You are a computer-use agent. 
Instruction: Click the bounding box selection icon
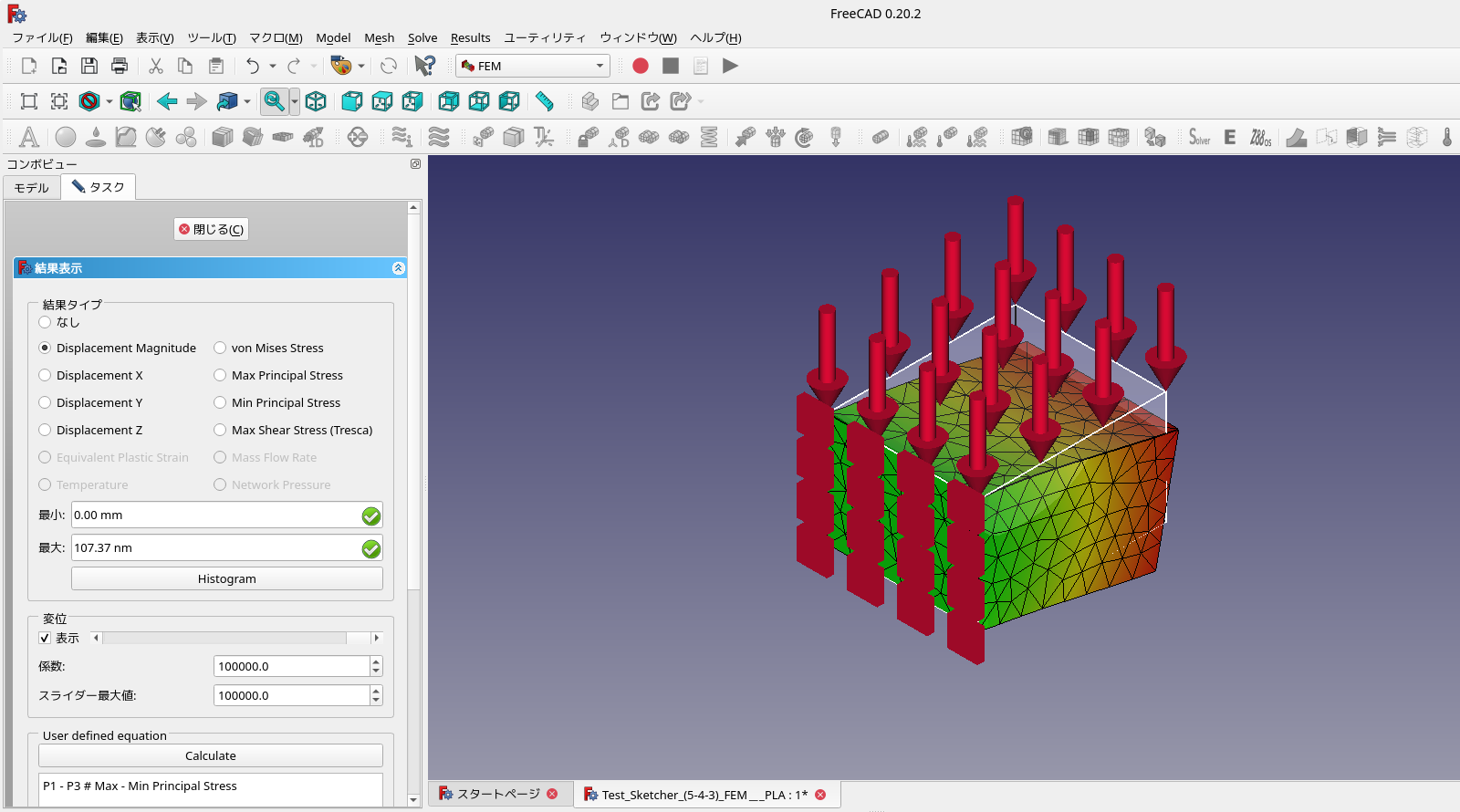tap(130, 101)
